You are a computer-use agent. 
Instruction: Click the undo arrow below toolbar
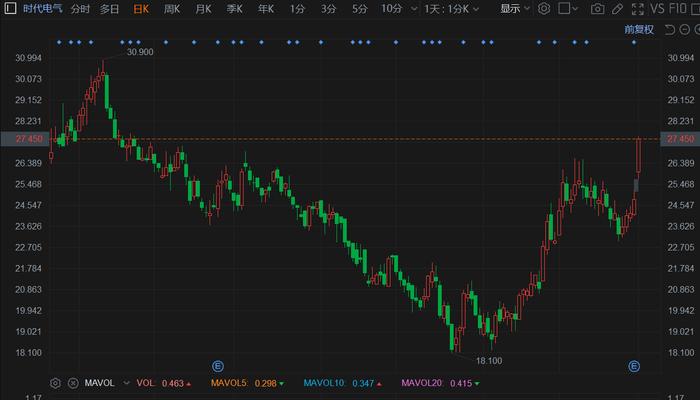(x=670, y=30)
